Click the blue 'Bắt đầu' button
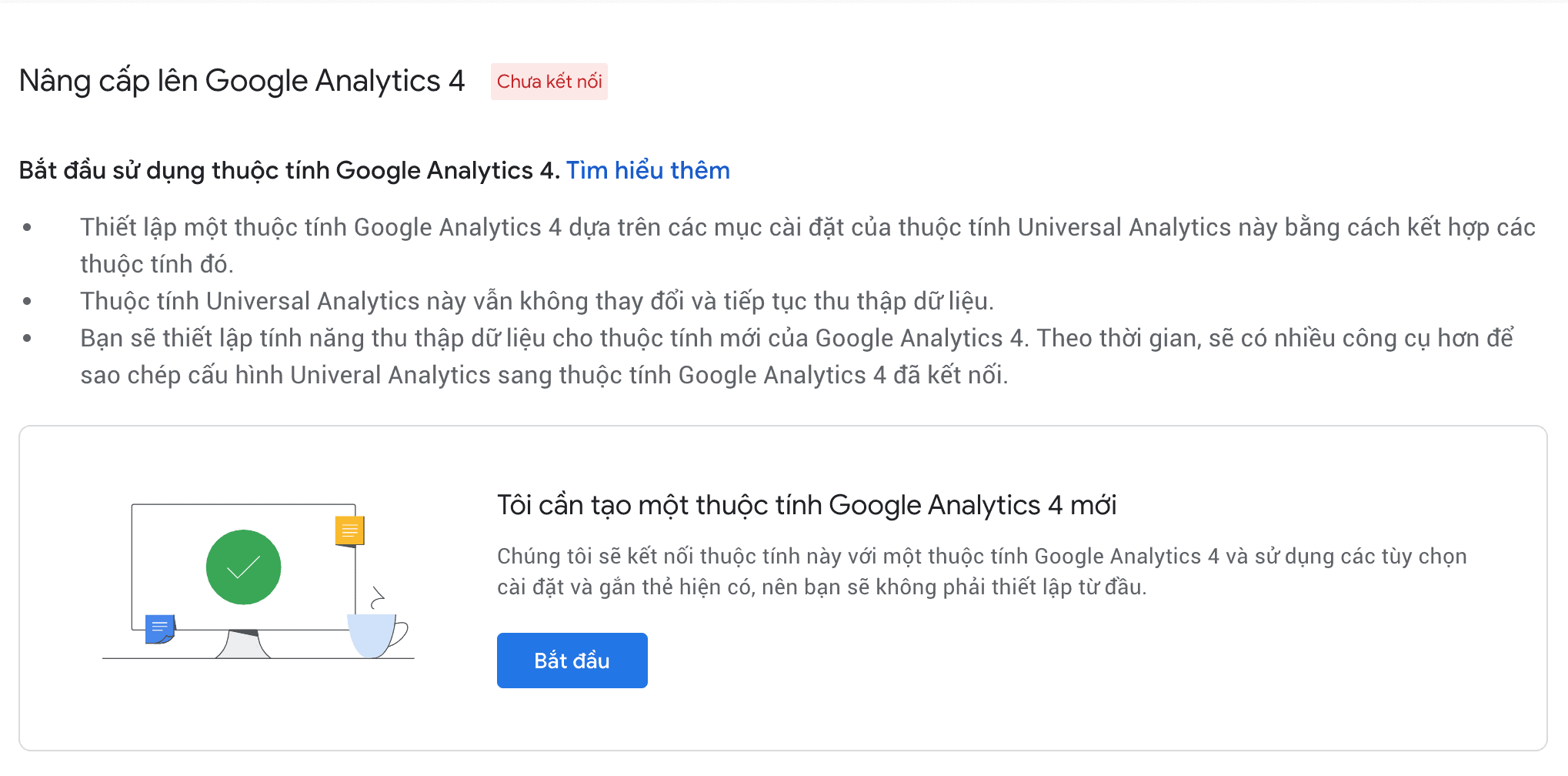Viewport: 1568px width, 776px height. point(572,661)
